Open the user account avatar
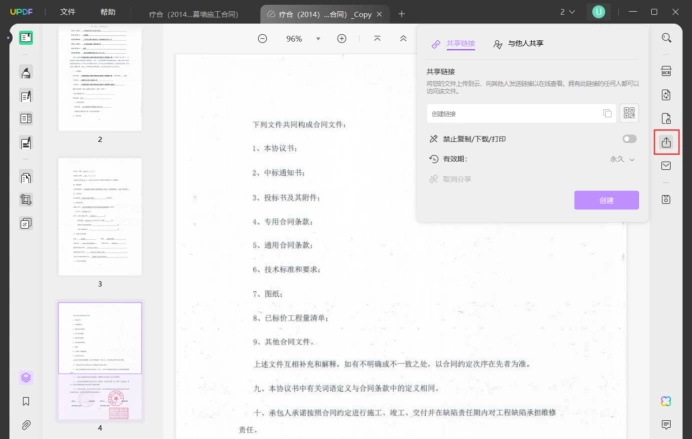Screen dimensions: 692x439 coord(598,12)
